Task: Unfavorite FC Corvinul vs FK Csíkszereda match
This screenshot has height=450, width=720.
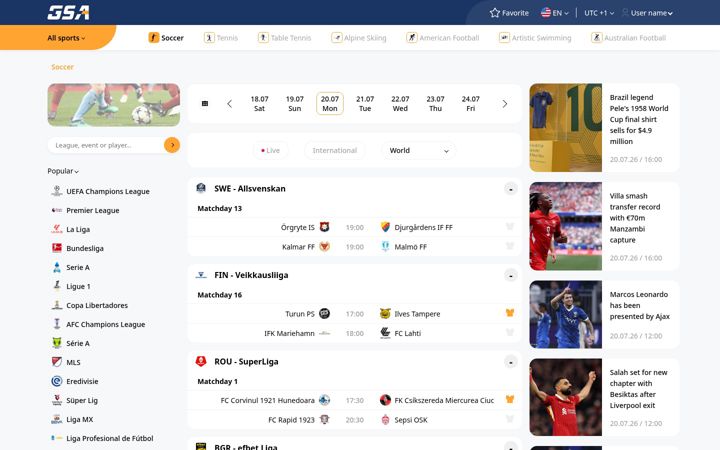Action: tap(510, 399)
